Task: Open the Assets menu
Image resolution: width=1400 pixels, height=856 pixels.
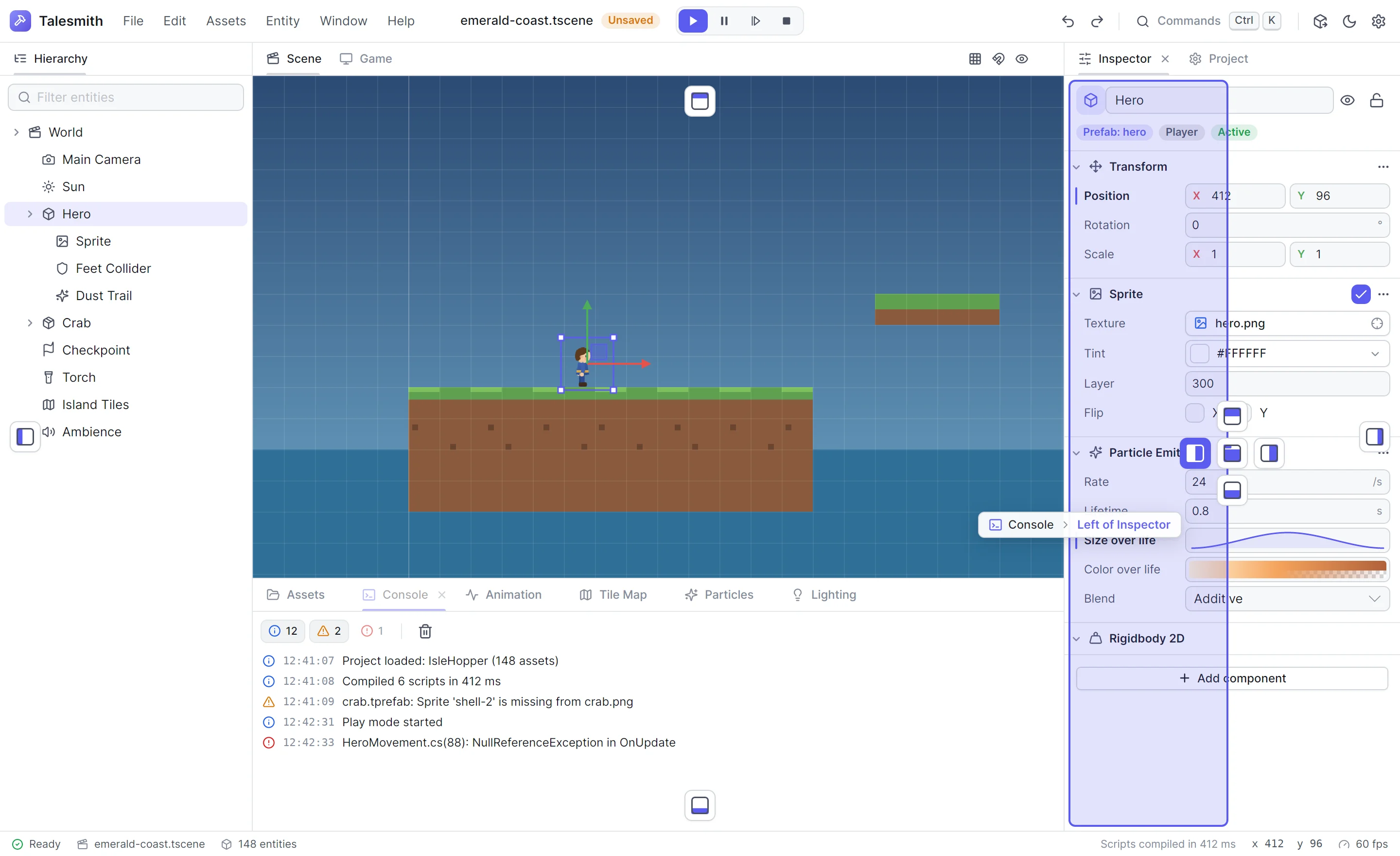Action: click(x=226, y=21)
